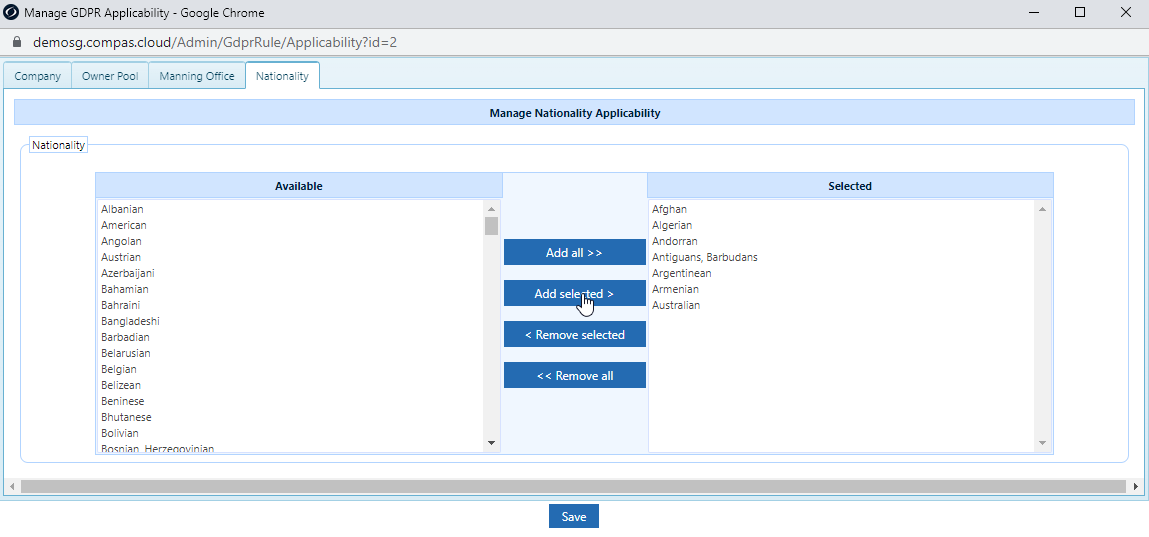Click the Available list scrollbar thumb
Viewport: 1149px width, 537px height.
click(x=492, y=226)
